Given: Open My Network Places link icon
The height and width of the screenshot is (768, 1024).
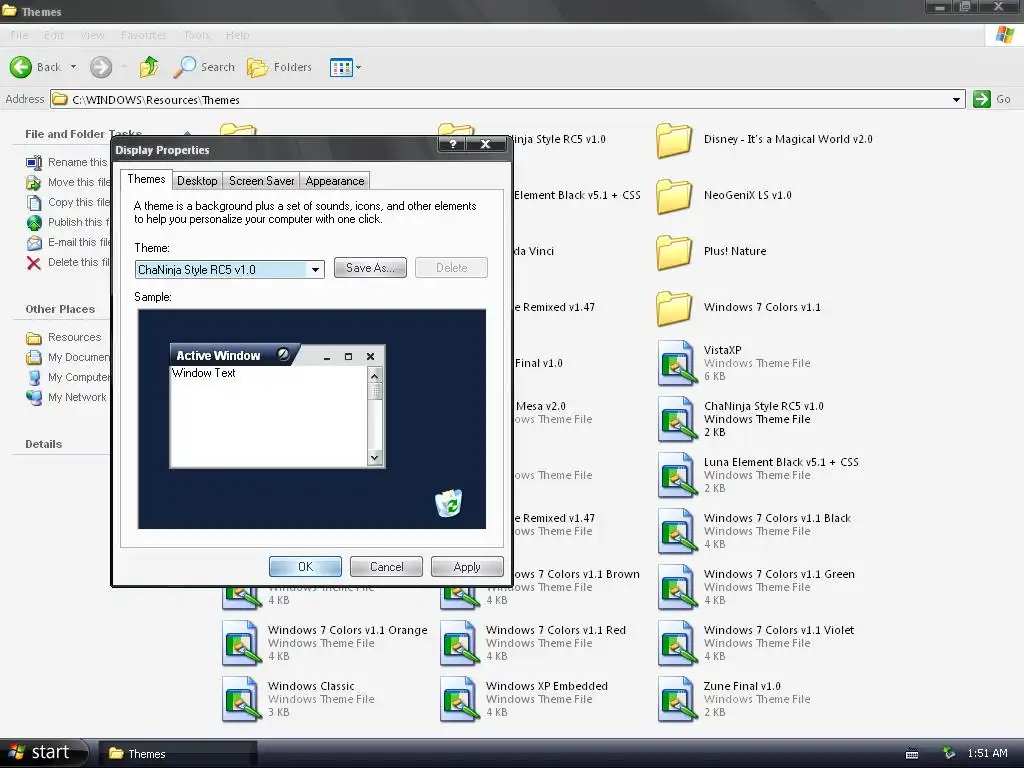Looking at the screenshot, I should pyautogui.click(x=34, y=397).
